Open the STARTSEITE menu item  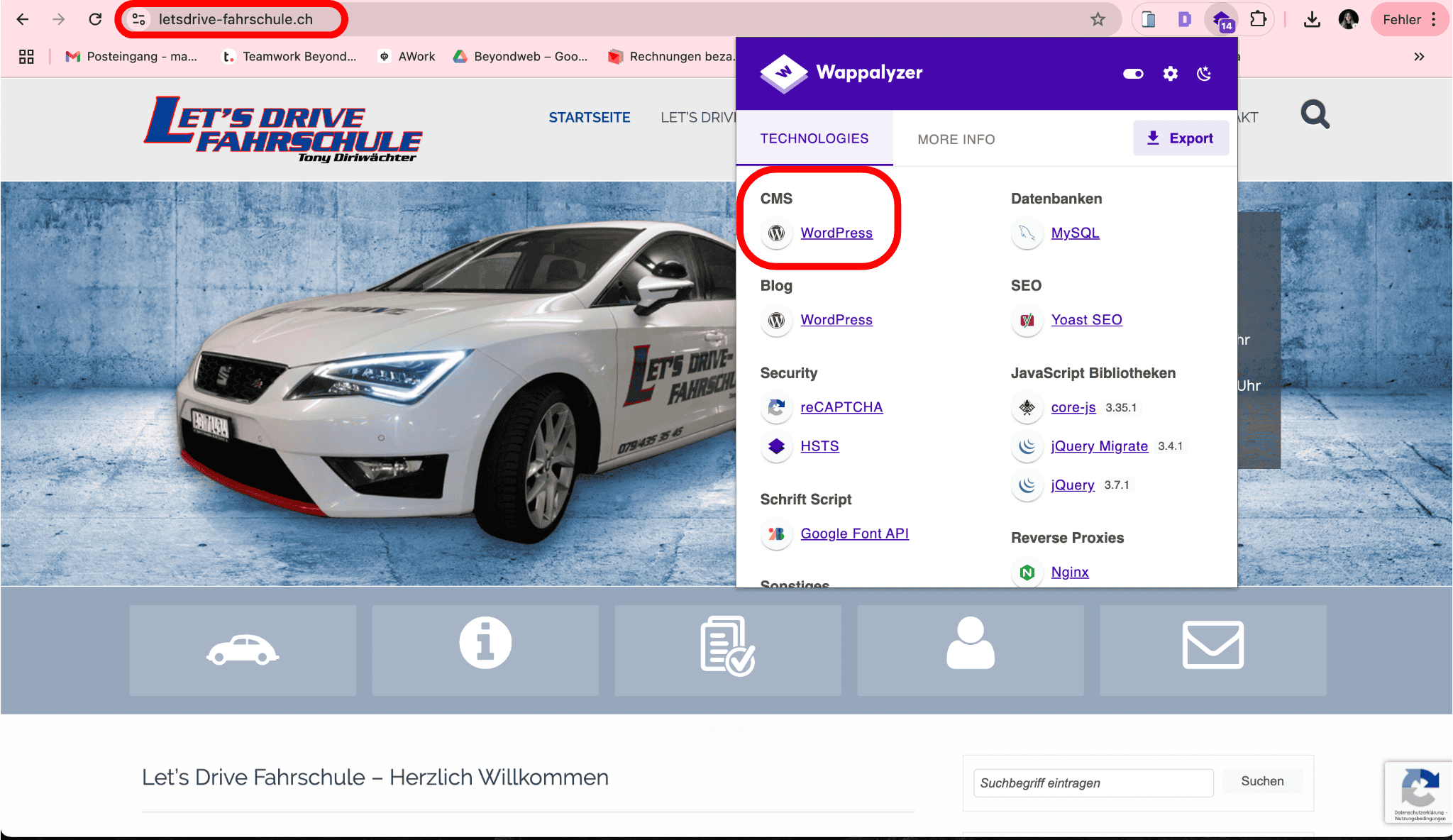pos(589,117)
